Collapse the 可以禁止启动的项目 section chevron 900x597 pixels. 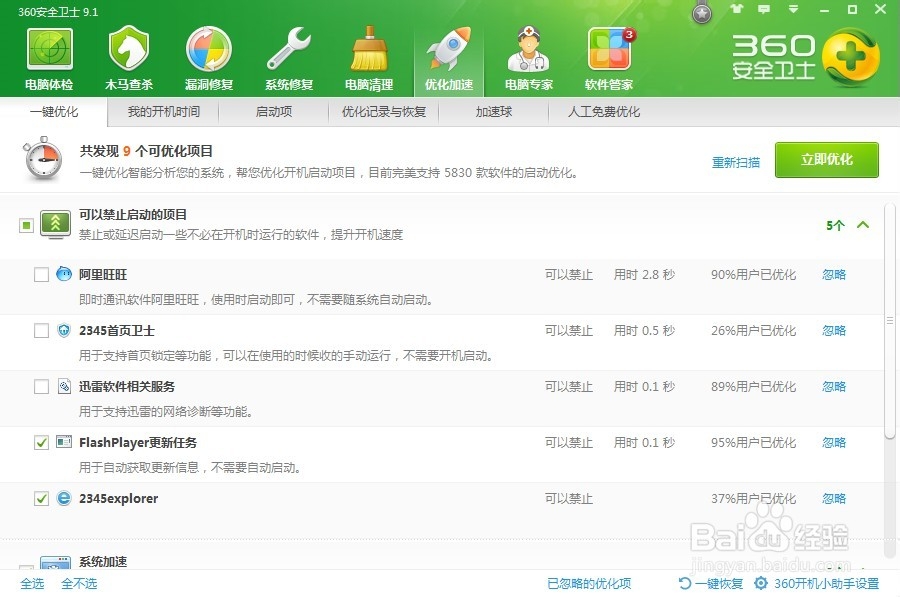(863, 224)
